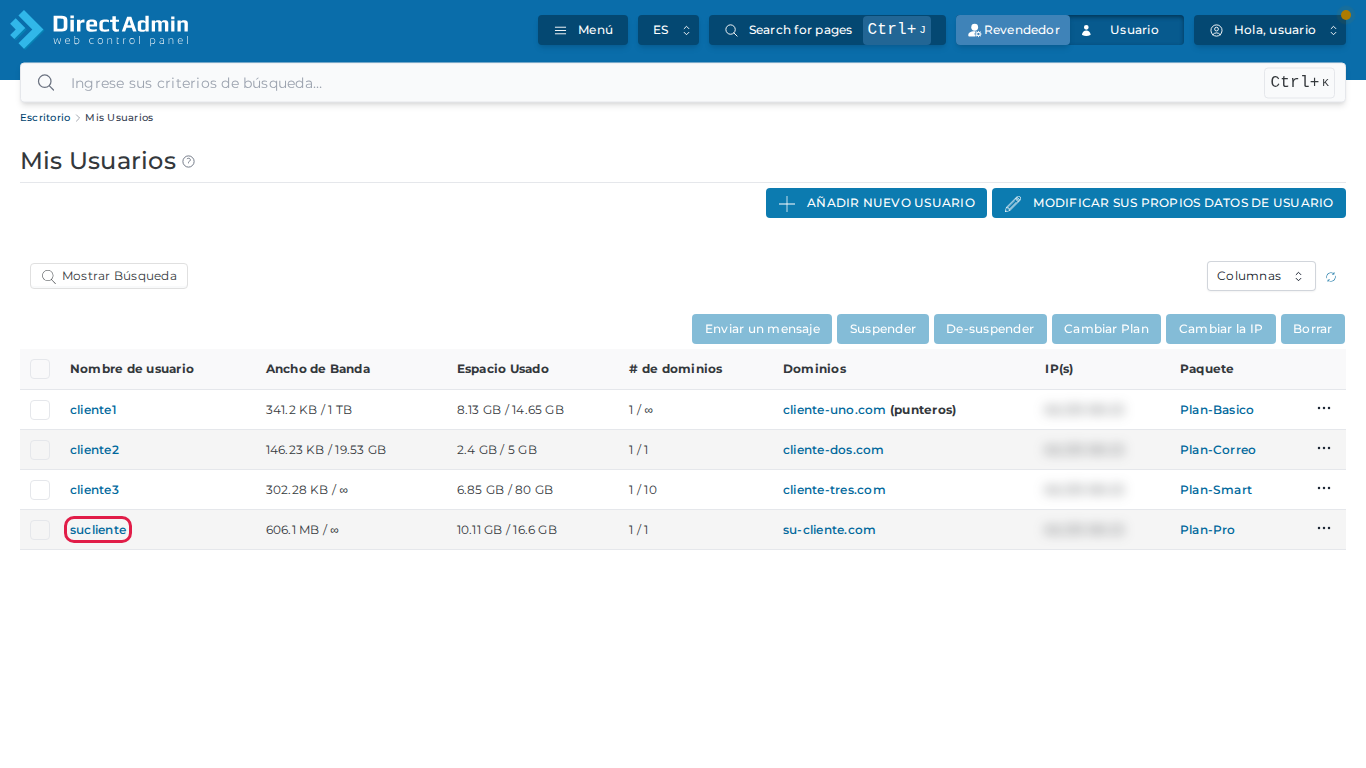Check the box for cliente1
1366x768 pixels.
pyautogui.click(x=40, y=410)
